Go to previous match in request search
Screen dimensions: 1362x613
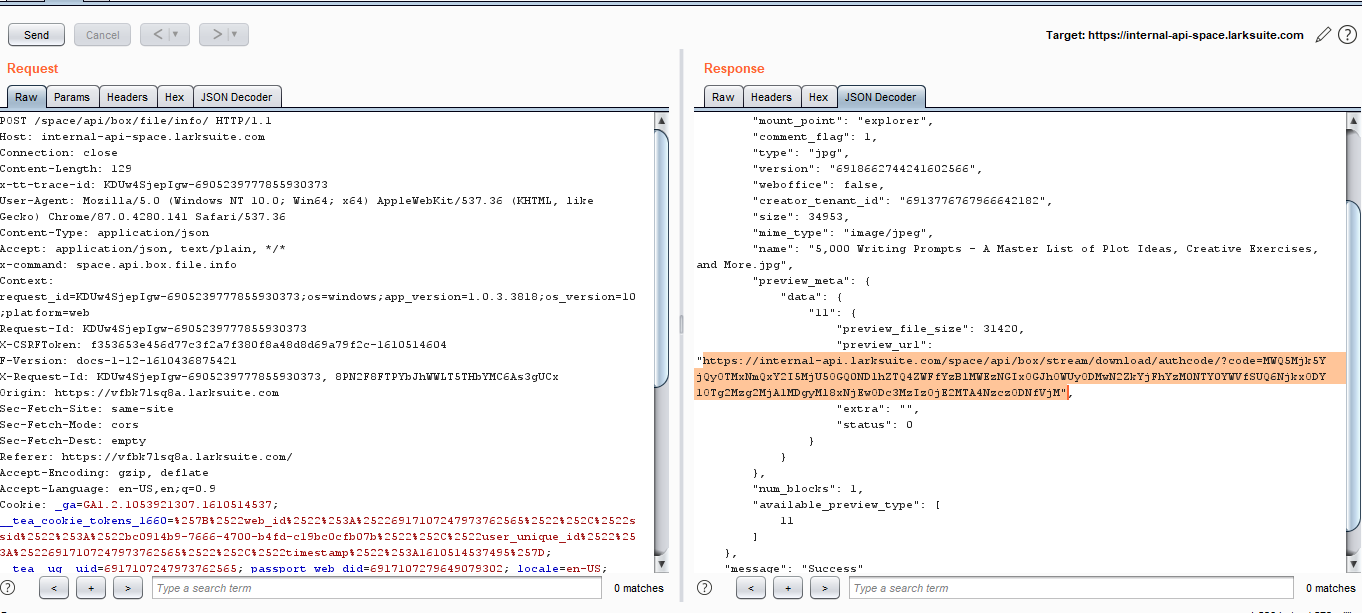click(54, 588)
